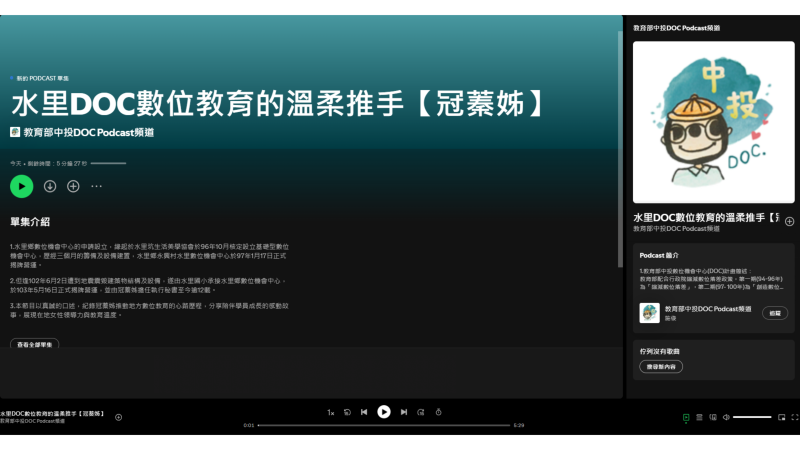This screenshot has height=450, width=800.
Task: Click the small podcast avatar beside the channel name
Action: click(x=15, y=132)
